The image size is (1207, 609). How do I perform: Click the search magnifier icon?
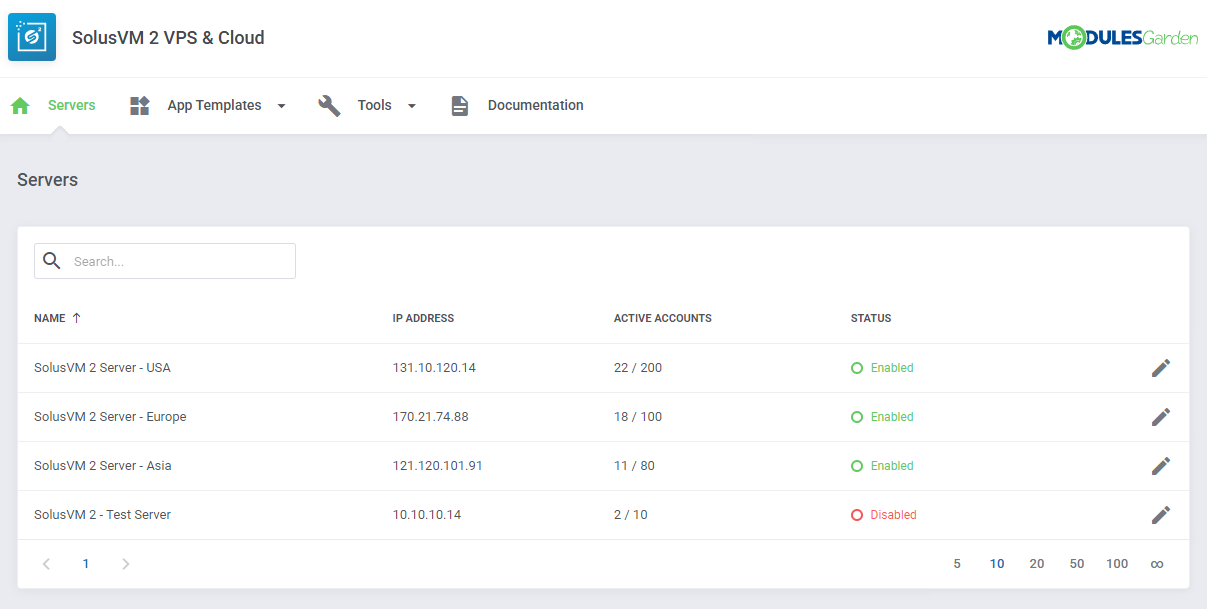coord(52,261)
